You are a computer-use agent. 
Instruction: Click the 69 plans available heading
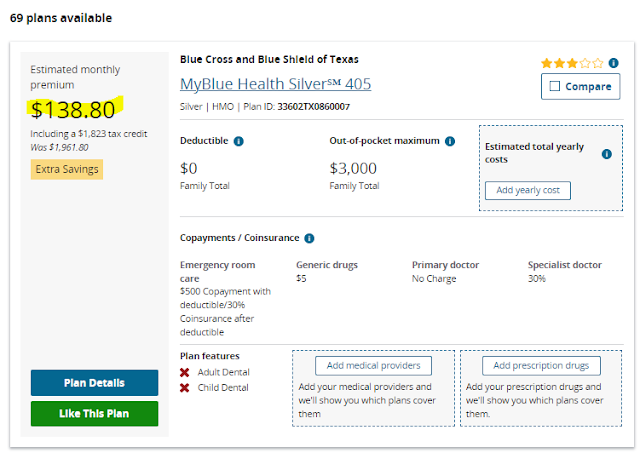click(61, 18)
